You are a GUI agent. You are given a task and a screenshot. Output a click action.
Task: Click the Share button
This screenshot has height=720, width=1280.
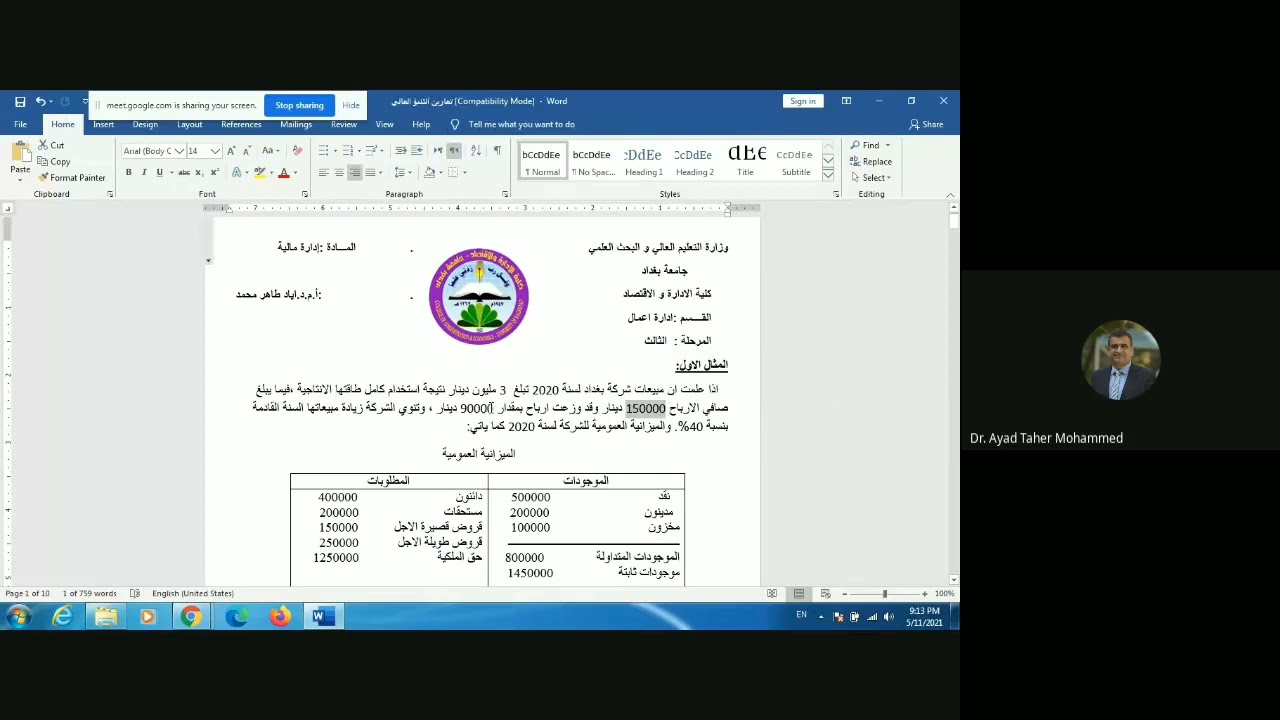(x=926, y=125)
